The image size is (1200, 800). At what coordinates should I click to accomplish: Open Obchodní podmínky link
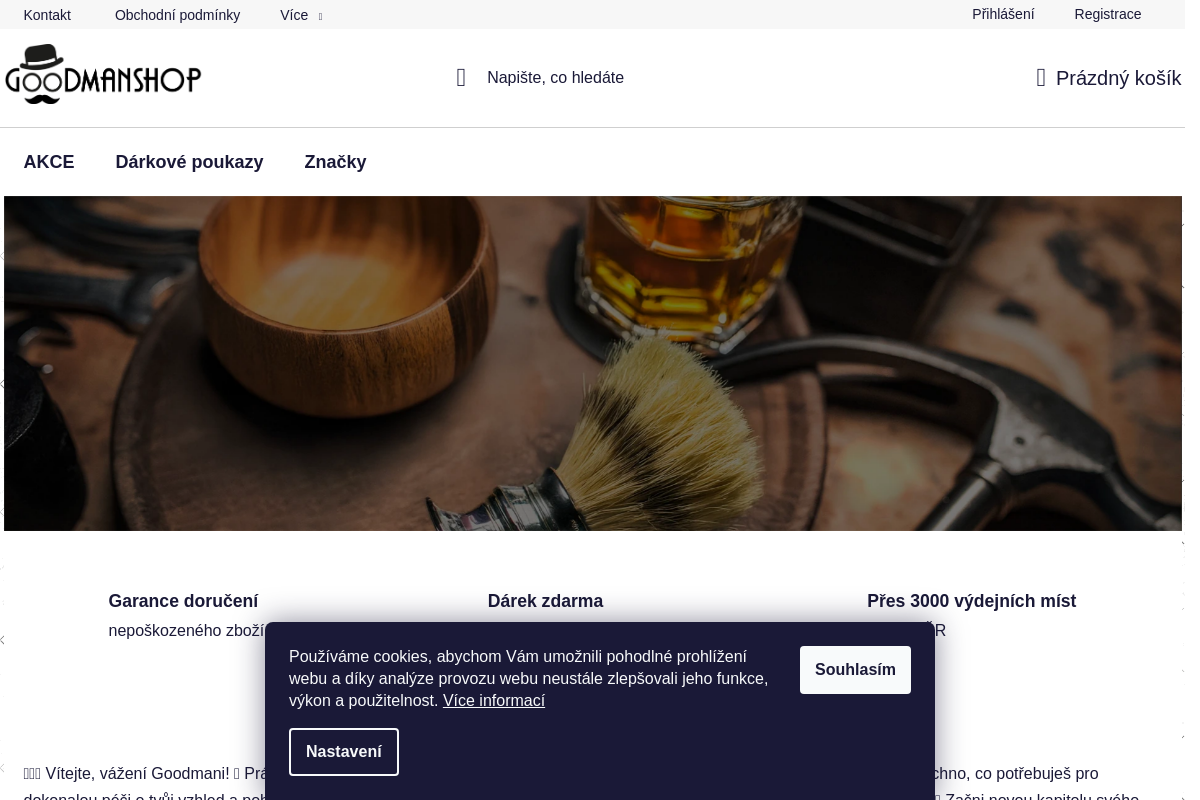point(177,15)
